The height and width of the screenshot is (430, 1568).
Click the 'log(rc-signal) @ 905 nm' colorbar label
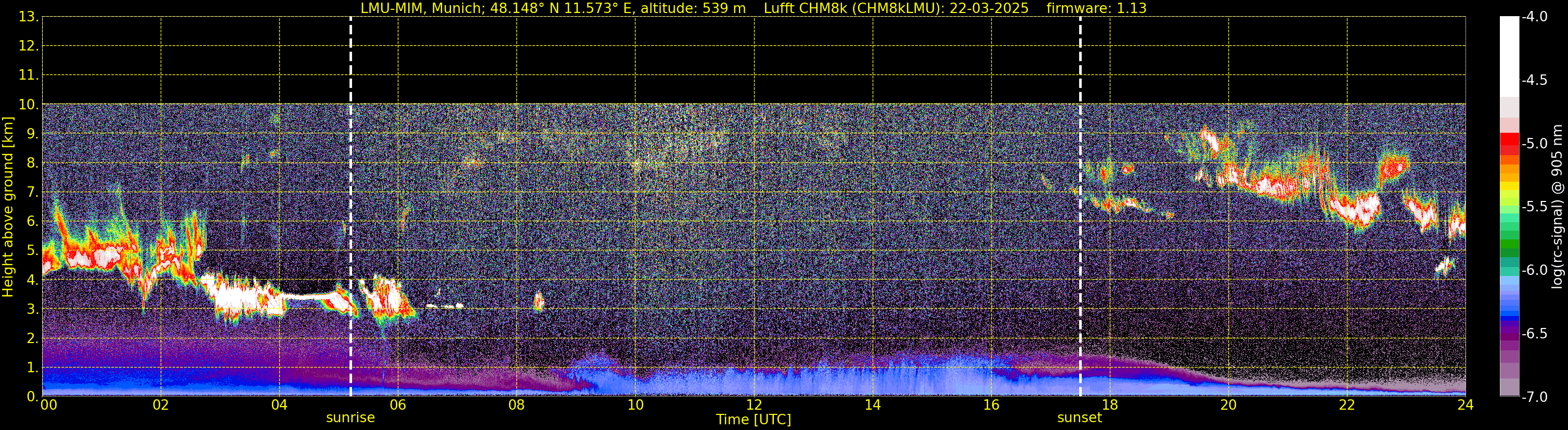(x=1557, y=207)
